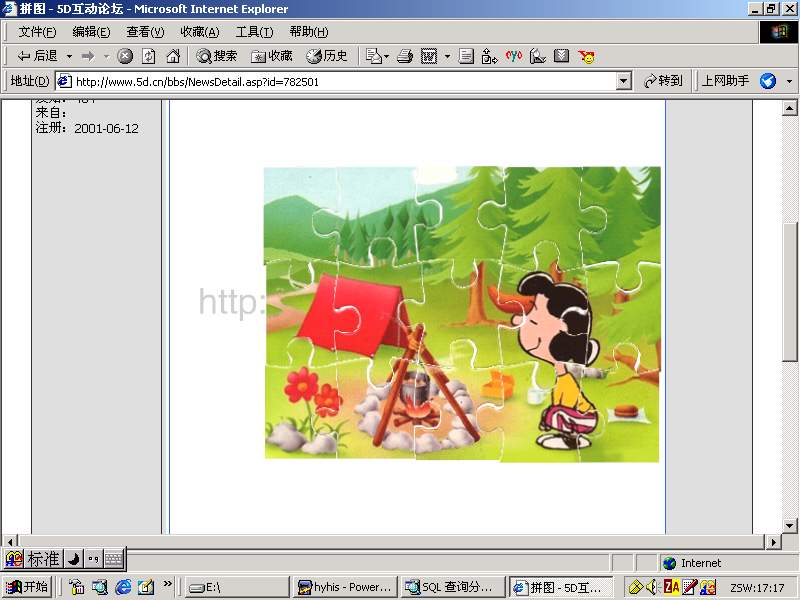Viewport: 800px width, 600px height.
Task: Open the Search (搜索) pane
Action: pos(216,56)
